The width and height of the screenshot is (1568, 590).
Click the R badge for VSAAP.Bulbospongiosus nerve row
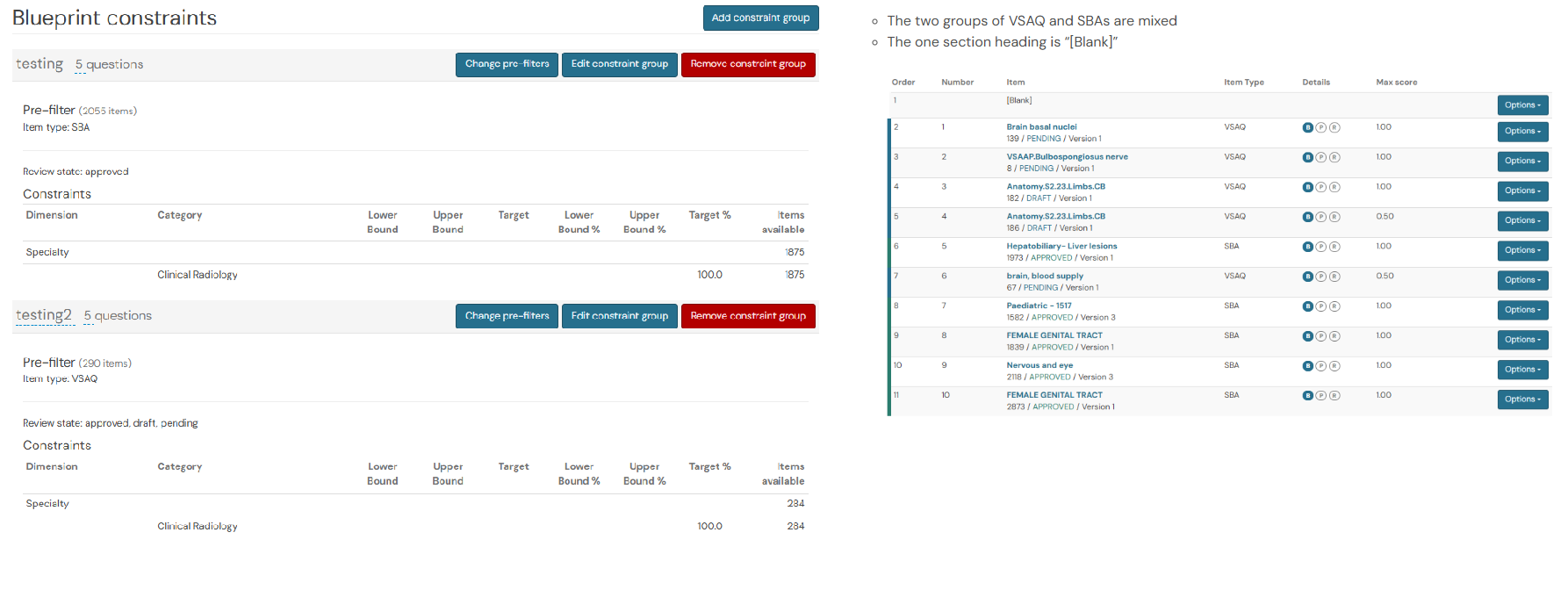(1334, 157)
